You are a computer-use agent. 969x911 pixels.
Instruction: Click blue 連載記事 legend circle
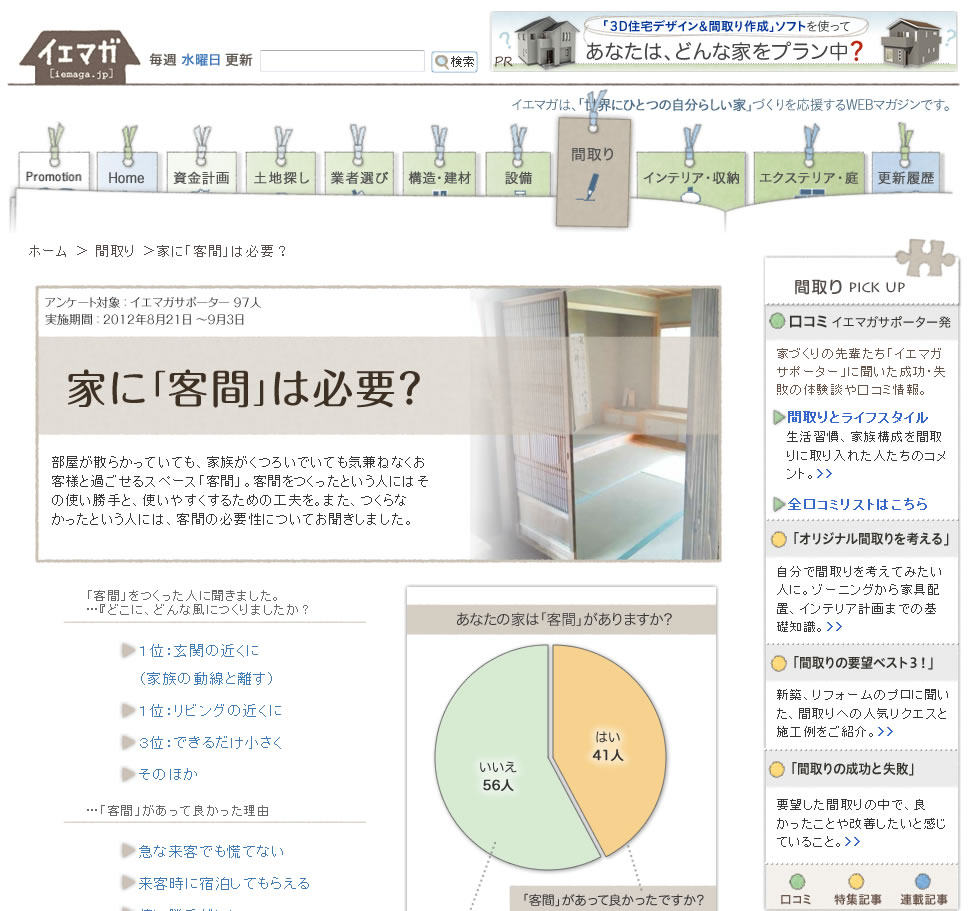tap(923, 881)
